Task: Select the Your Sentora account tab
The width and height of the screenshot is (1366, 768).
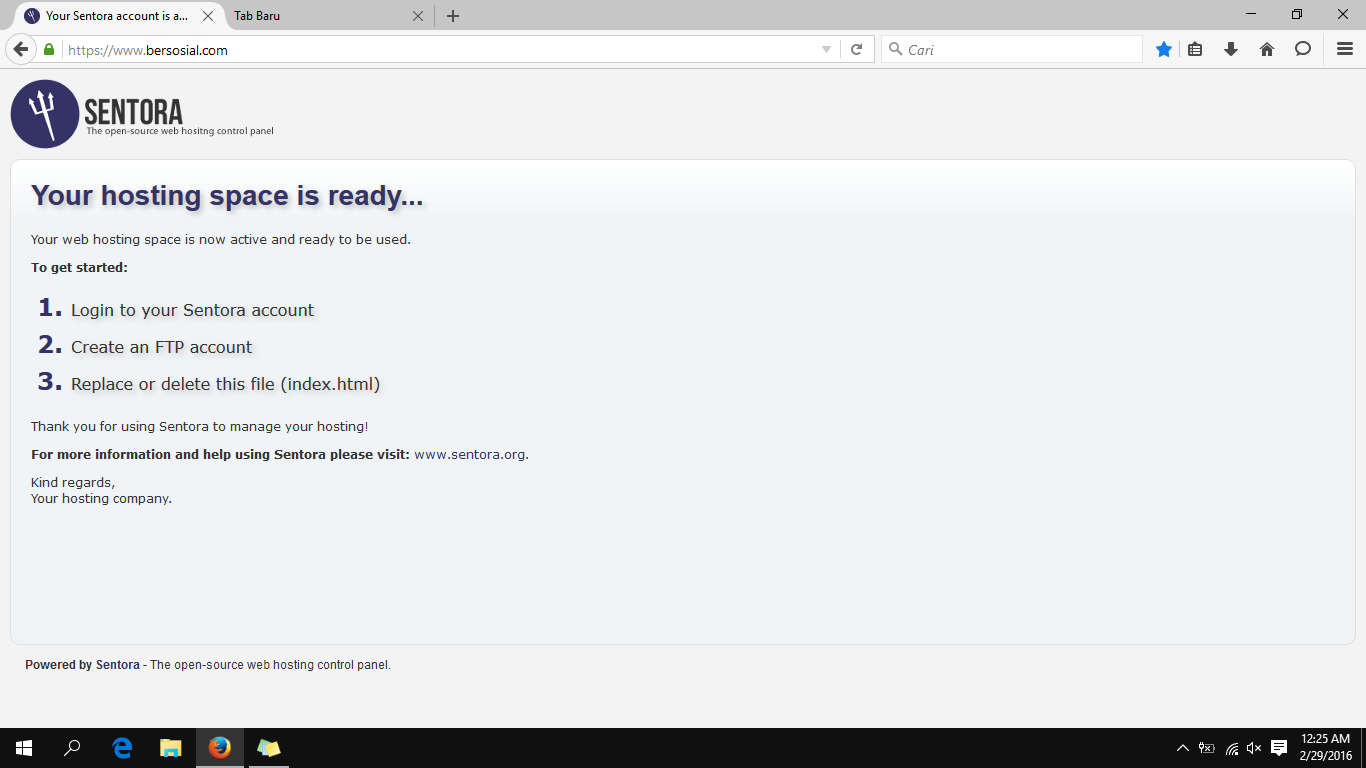Action: (116, 16)
